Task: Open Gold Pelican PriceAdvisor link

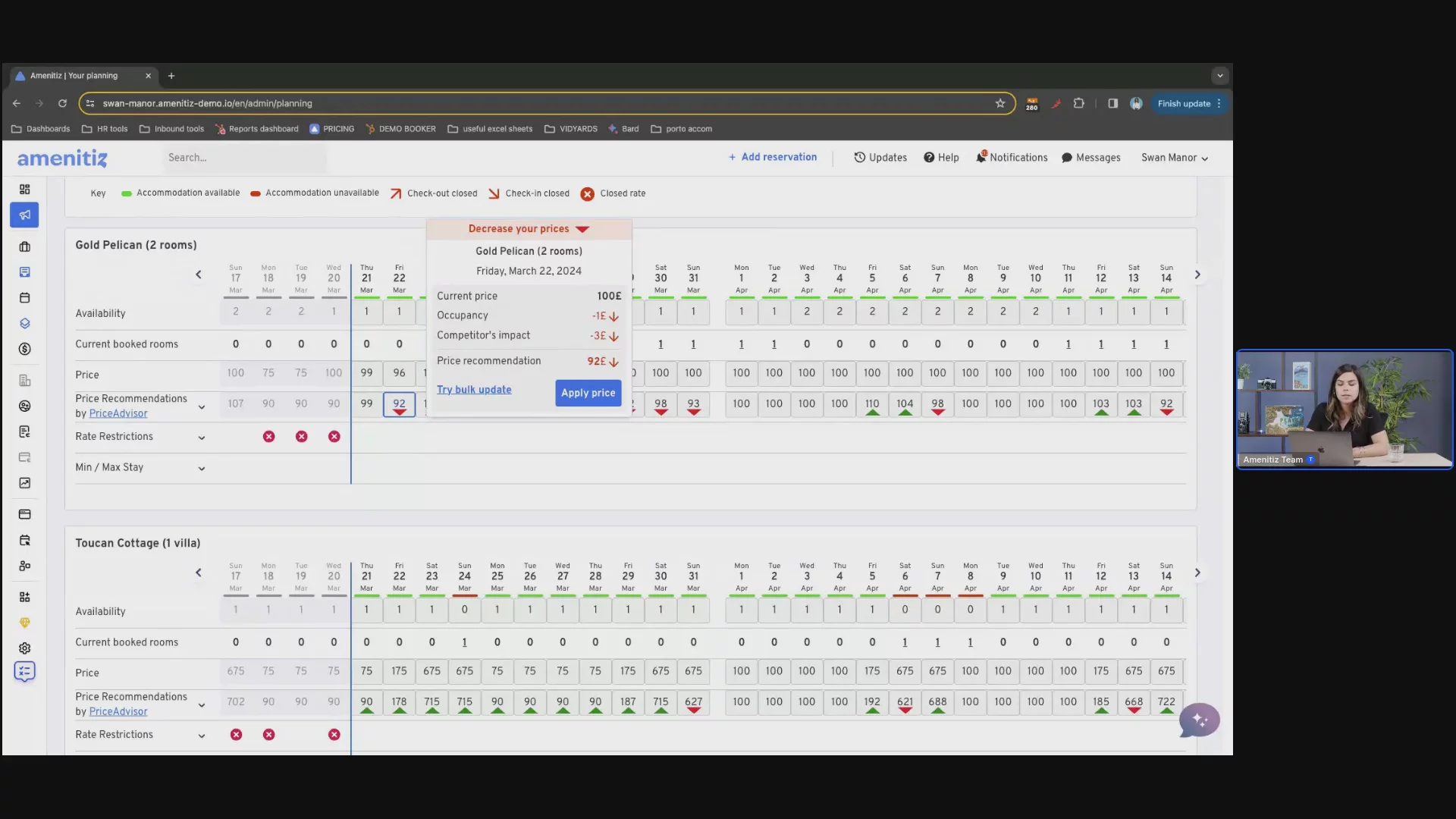Action: click(x=118, y=413)
